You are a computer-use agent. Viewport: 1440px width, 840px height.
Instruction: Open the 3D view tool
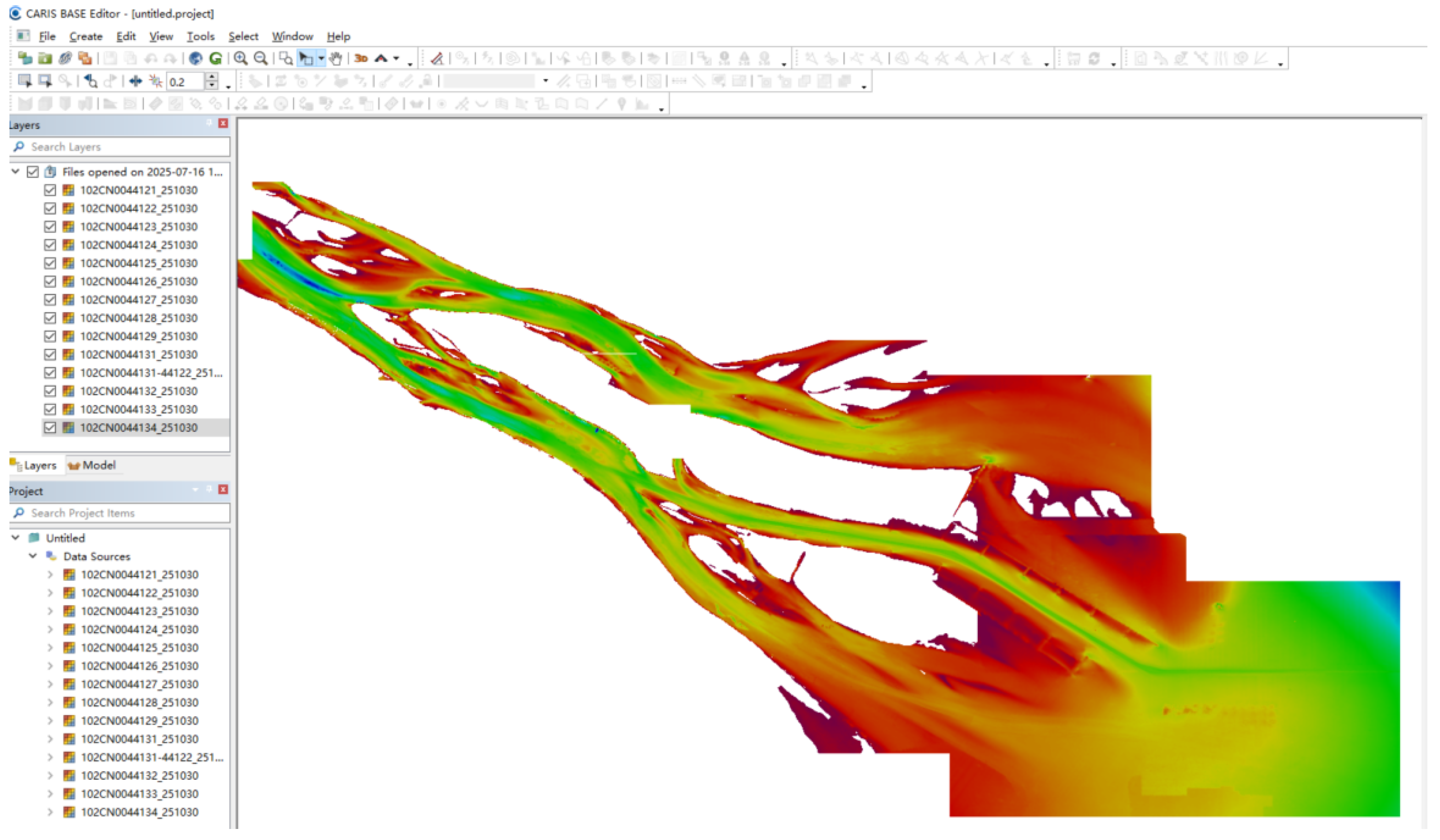361,58
